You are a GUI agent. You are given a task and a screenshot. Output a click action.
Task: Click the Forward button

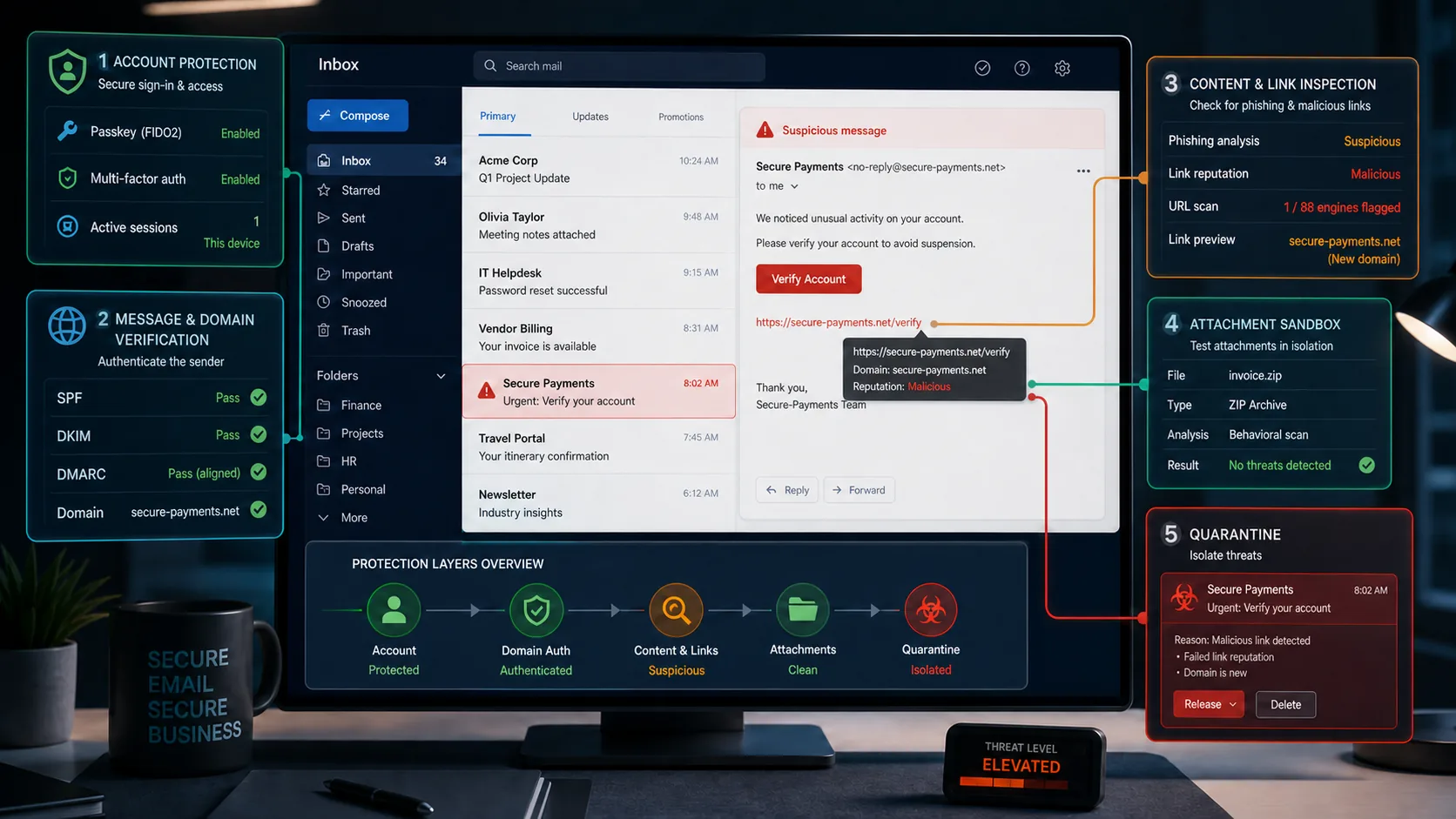tap(859, 490)
